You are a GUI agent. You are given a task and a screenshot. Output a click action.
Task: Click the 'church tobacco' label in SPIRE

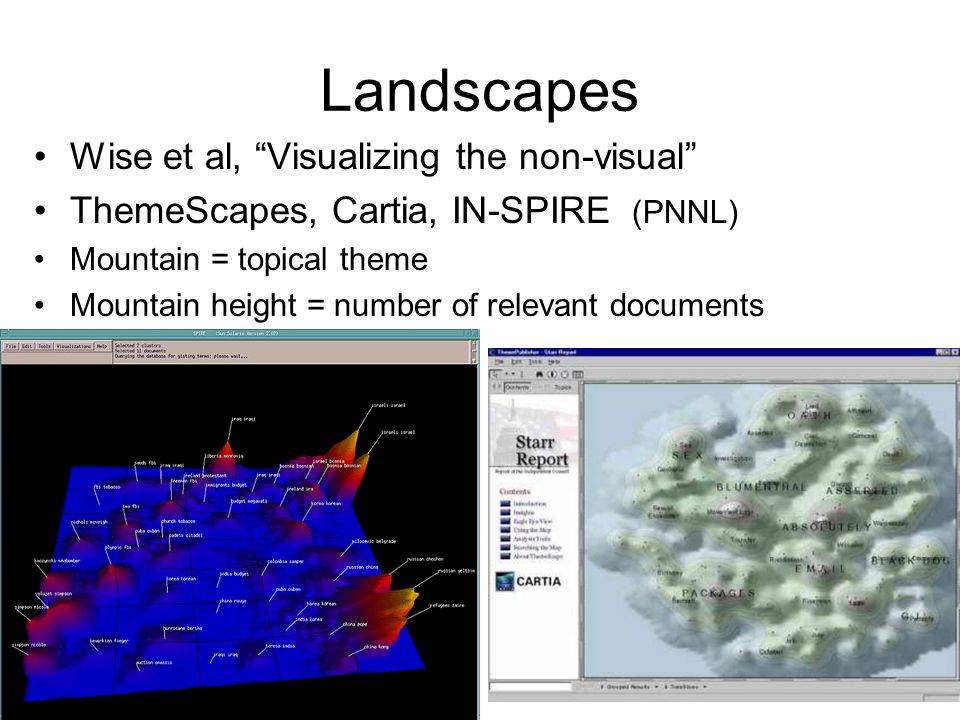point(178,521)
